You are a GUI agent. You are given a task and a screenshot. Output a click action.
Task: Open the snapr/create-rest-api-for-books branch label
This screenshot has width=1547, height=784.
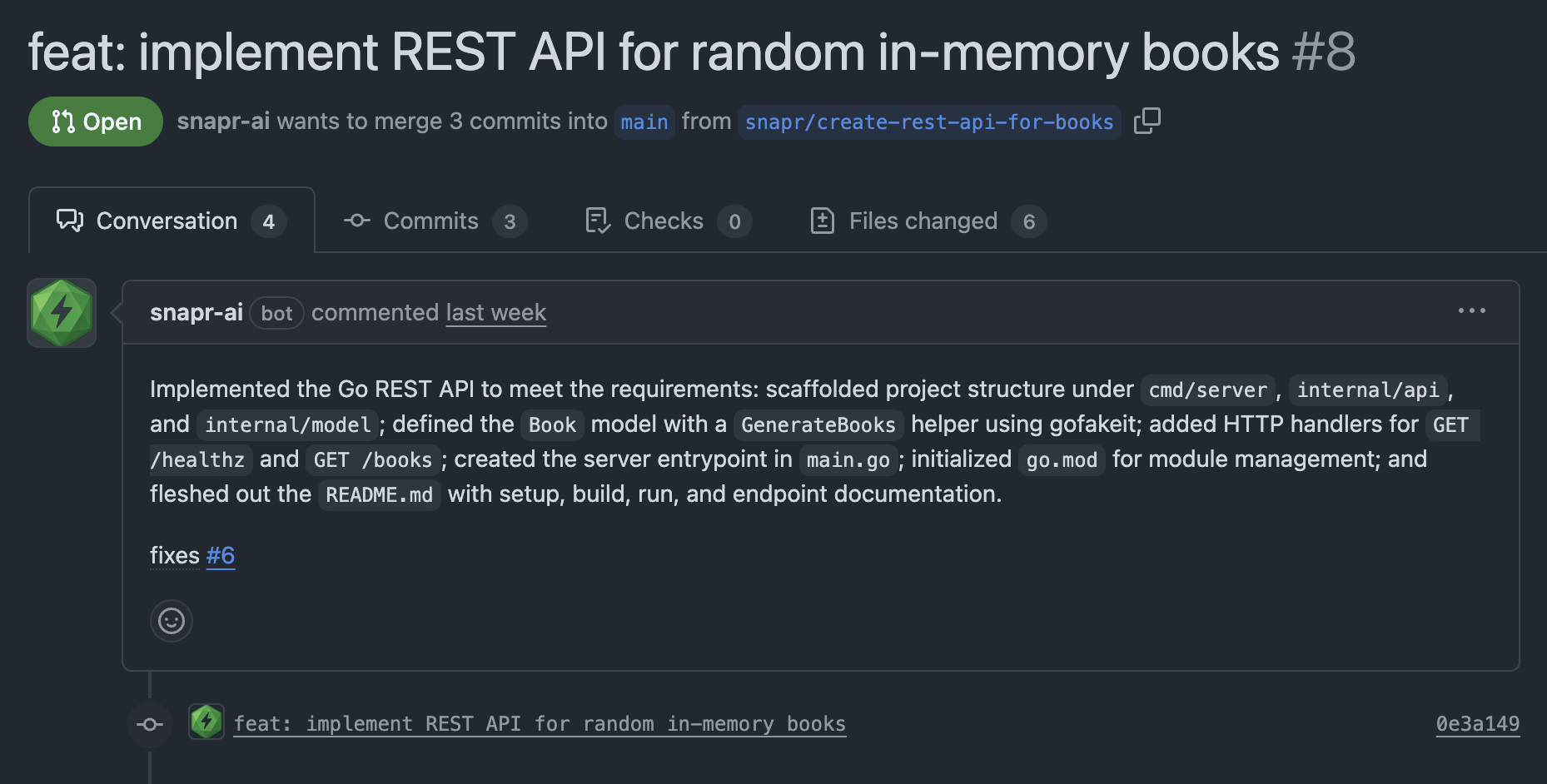928,122
